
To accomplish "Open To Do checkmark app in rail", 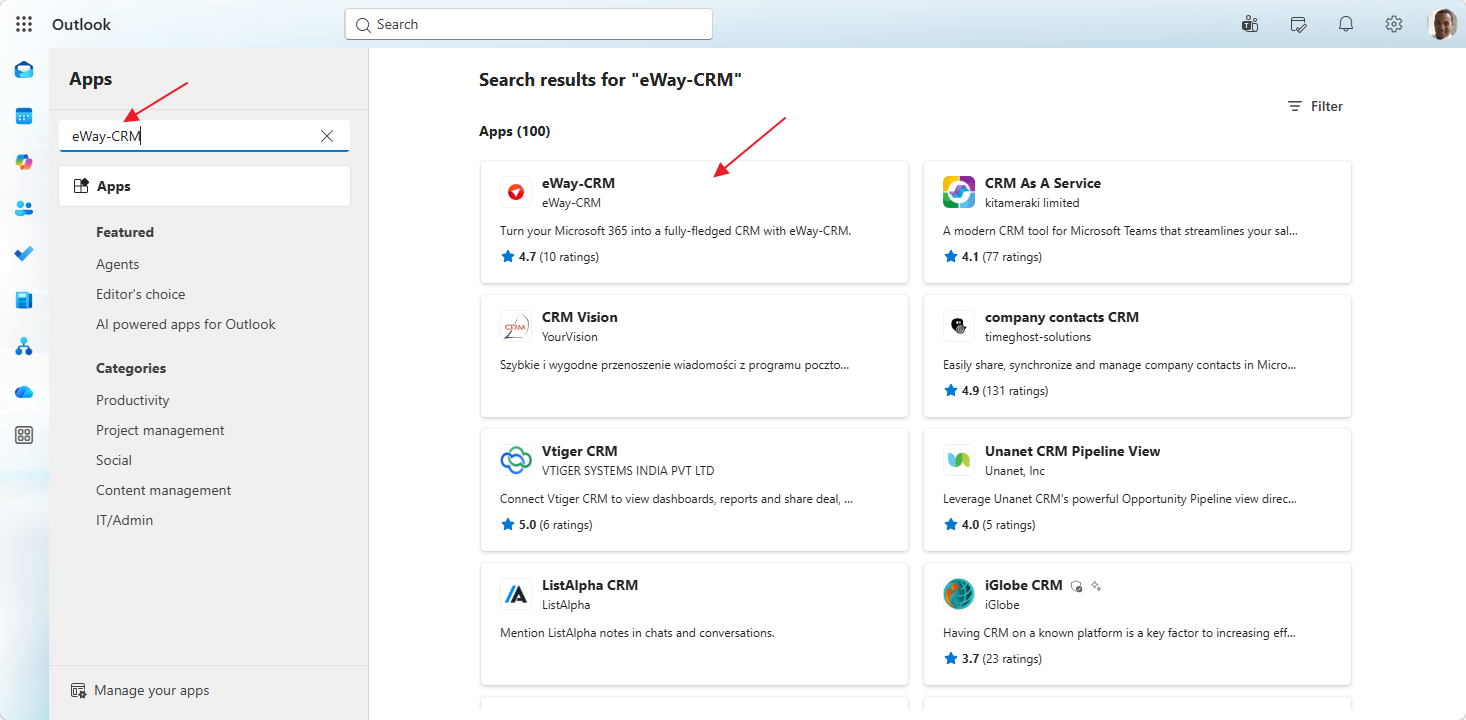I will [24, 254].
